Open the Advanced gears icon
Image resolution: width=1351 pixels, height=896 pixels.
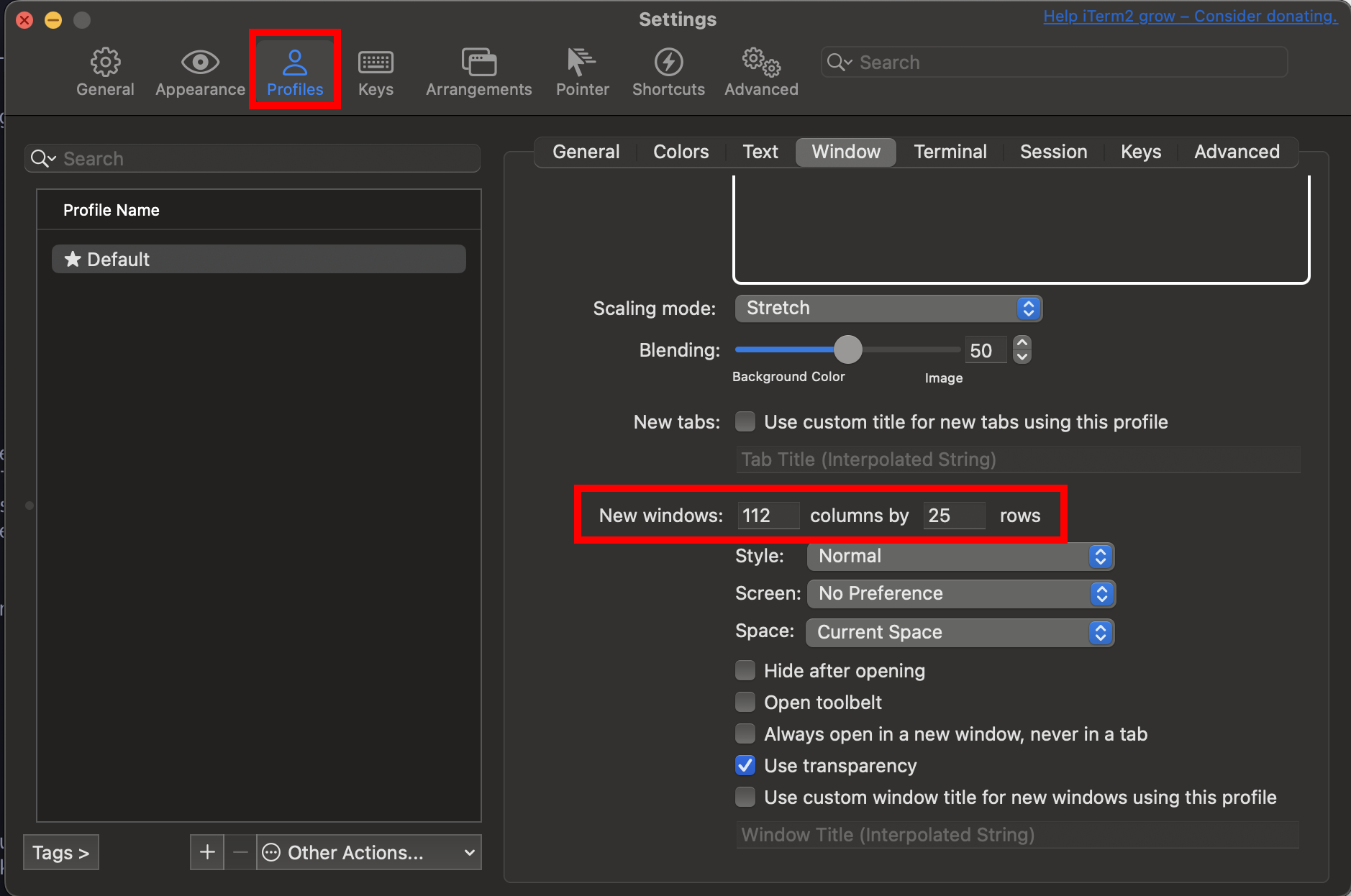click(x=761, y=63)
